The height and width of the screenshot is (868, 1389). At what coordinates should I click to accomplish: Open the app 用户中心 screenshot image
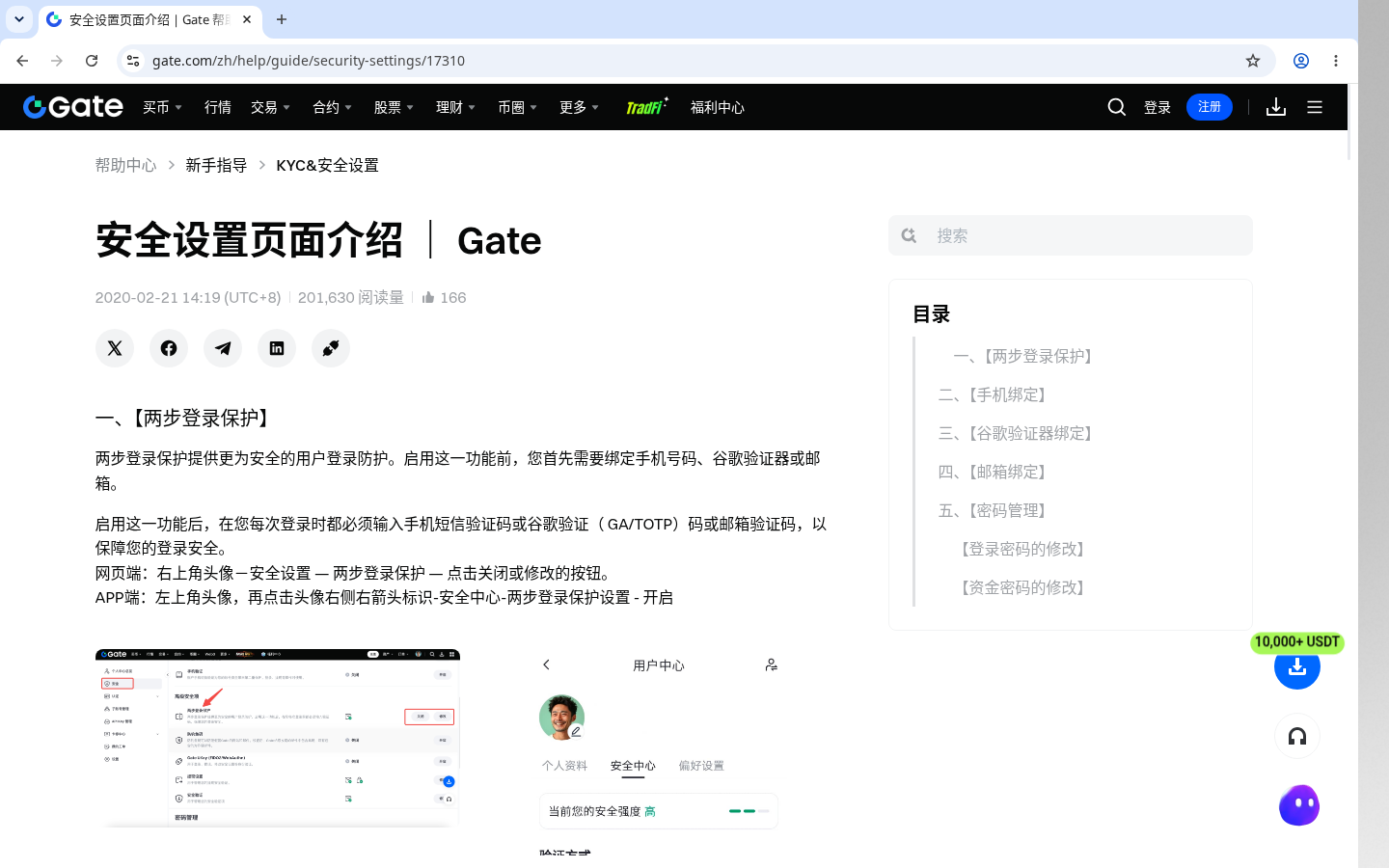tap(659, 752)
